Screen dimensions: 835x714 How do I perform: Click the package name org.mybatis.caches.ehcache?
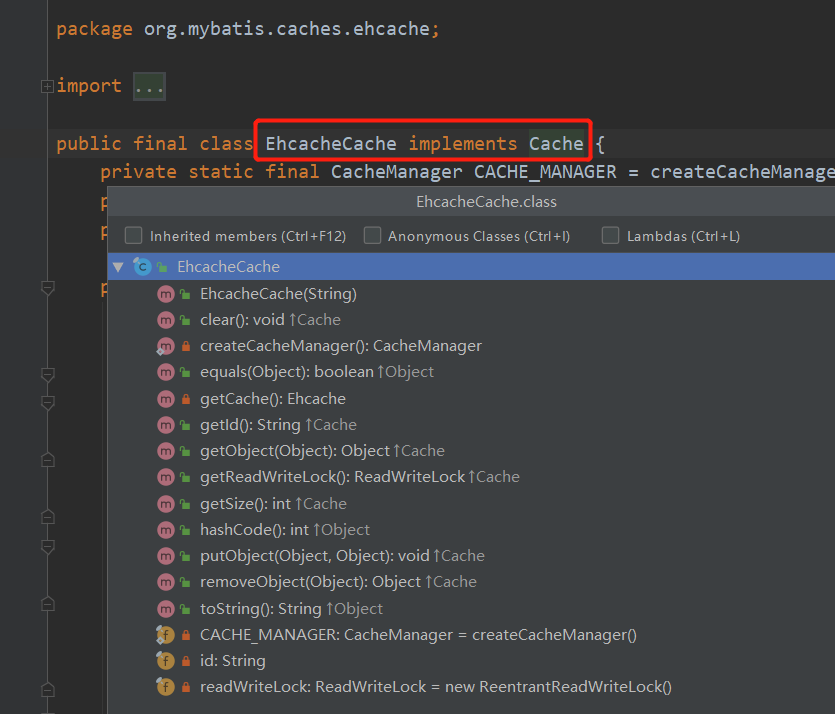point(287,29)
